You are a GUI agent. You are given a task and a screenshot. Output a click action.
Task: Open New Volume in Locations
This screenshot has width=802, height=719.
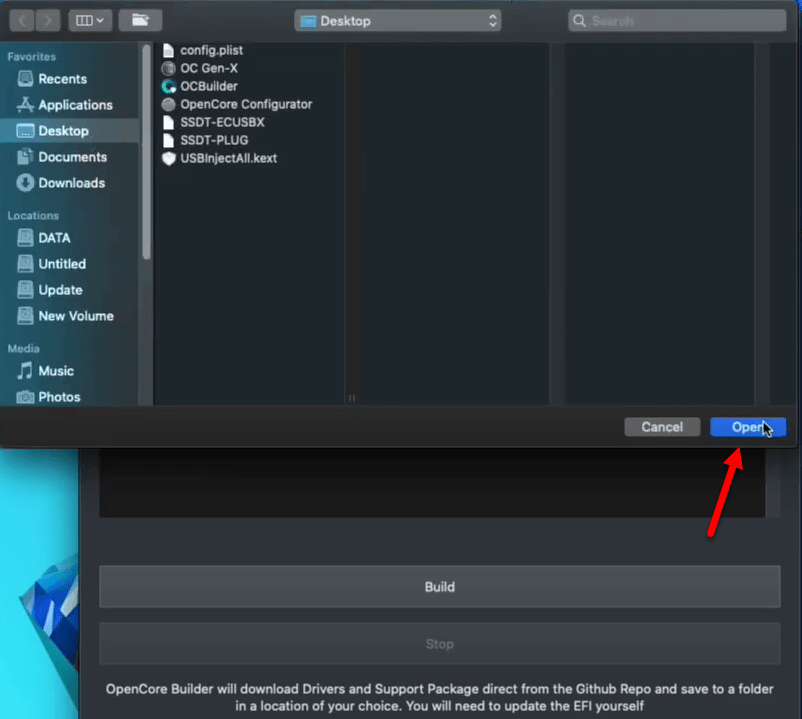[x=69, y=316]
